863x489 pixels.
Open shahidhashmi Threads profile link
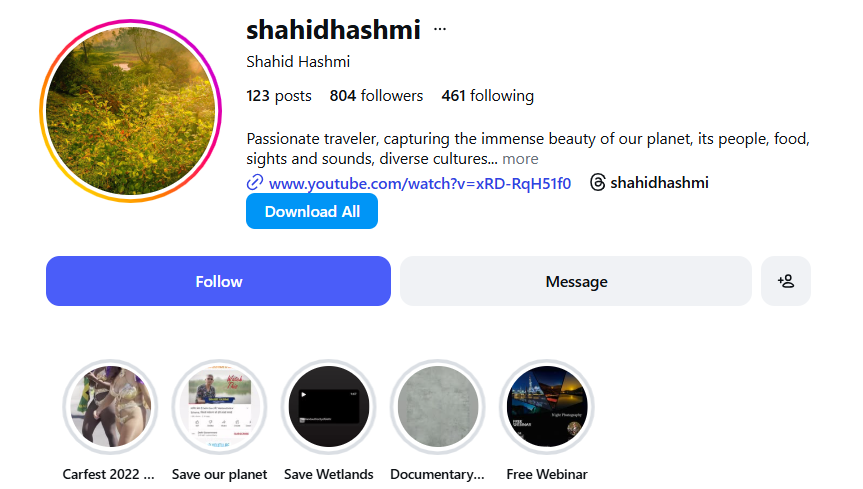pos(659,182)
